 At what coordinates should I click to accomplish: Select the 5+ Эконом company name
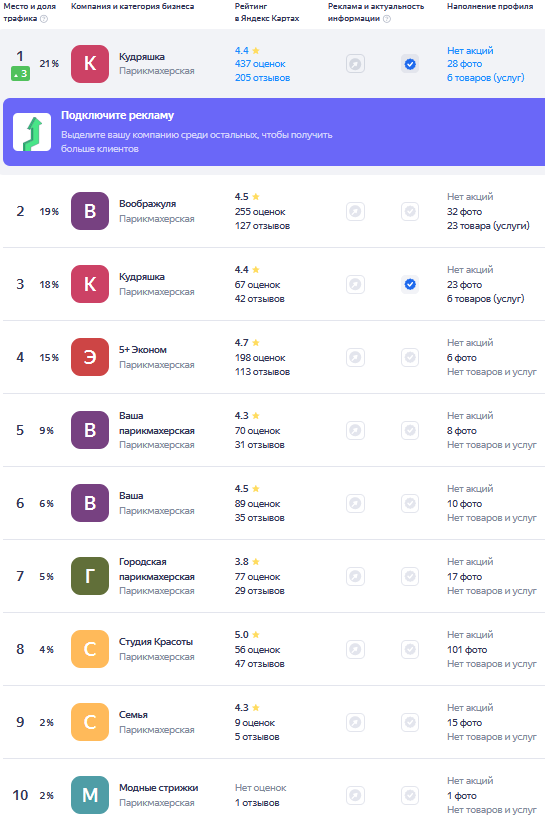(143, 349)
